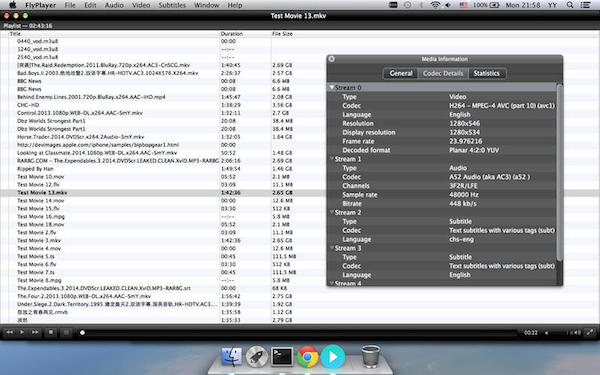Open the Help menu

(x=235, y=5)
